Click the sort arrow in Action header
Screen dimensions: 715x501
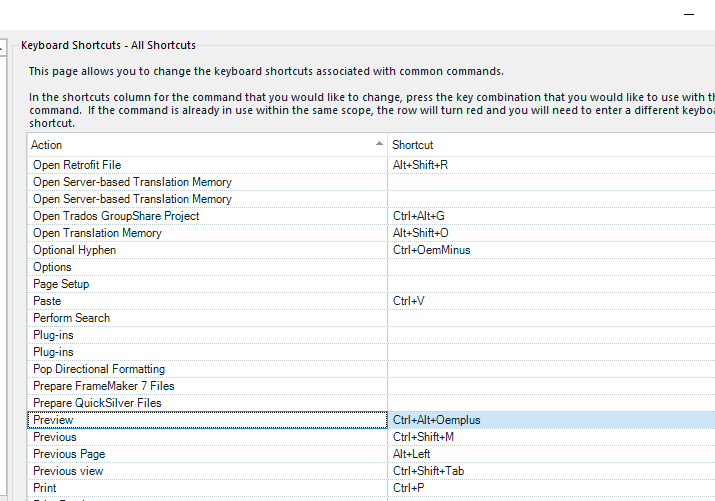379,145
